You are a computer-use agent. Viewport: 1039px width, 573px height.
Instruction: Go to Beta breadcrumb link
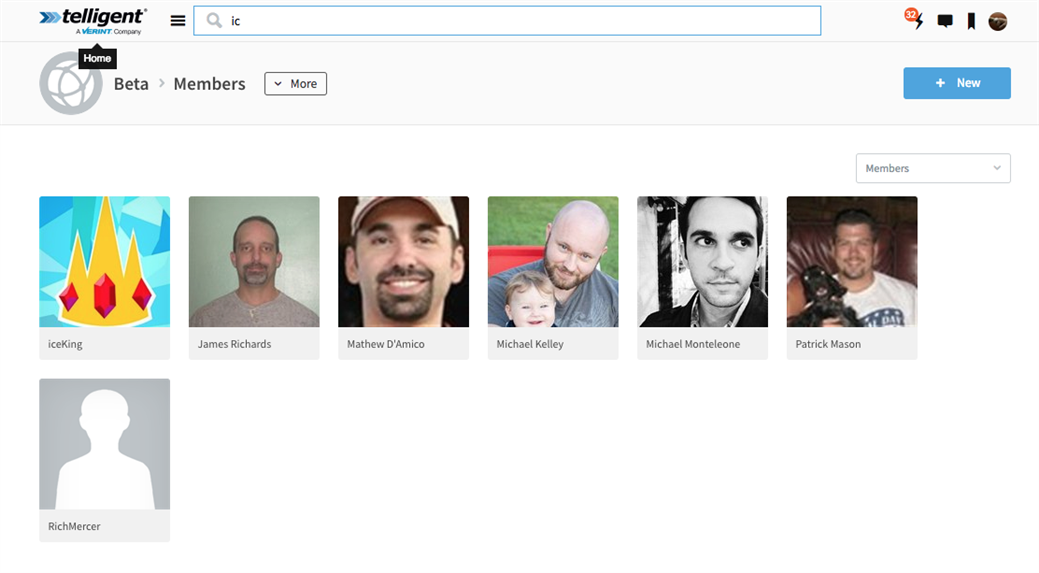(131, 84)
